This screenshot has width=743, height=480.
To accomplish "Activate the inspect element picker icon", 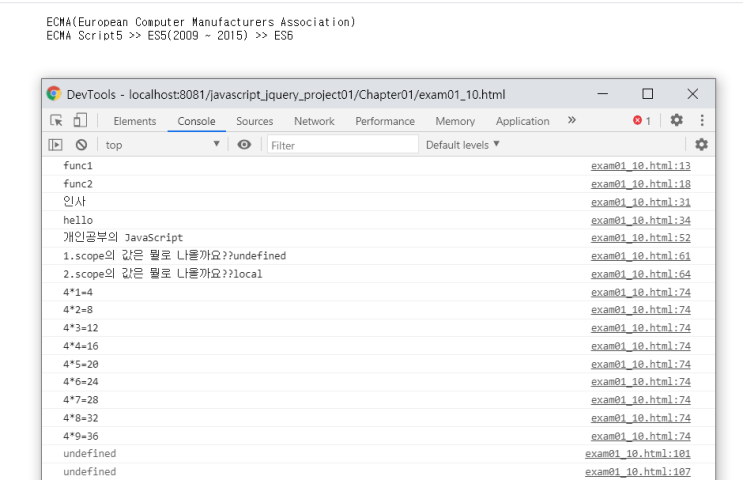I will point(56,121).
